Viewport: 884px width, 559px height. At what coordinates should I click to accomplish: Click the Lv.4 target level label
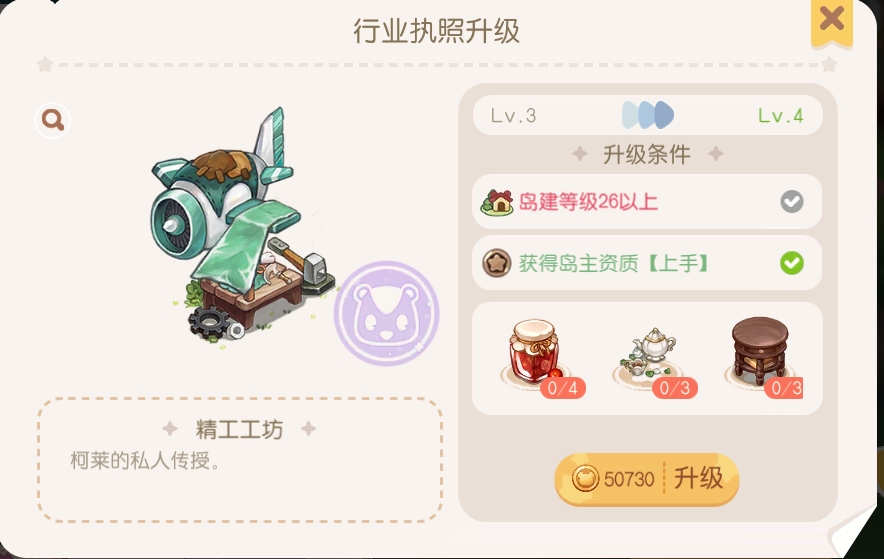coord(780,116)
